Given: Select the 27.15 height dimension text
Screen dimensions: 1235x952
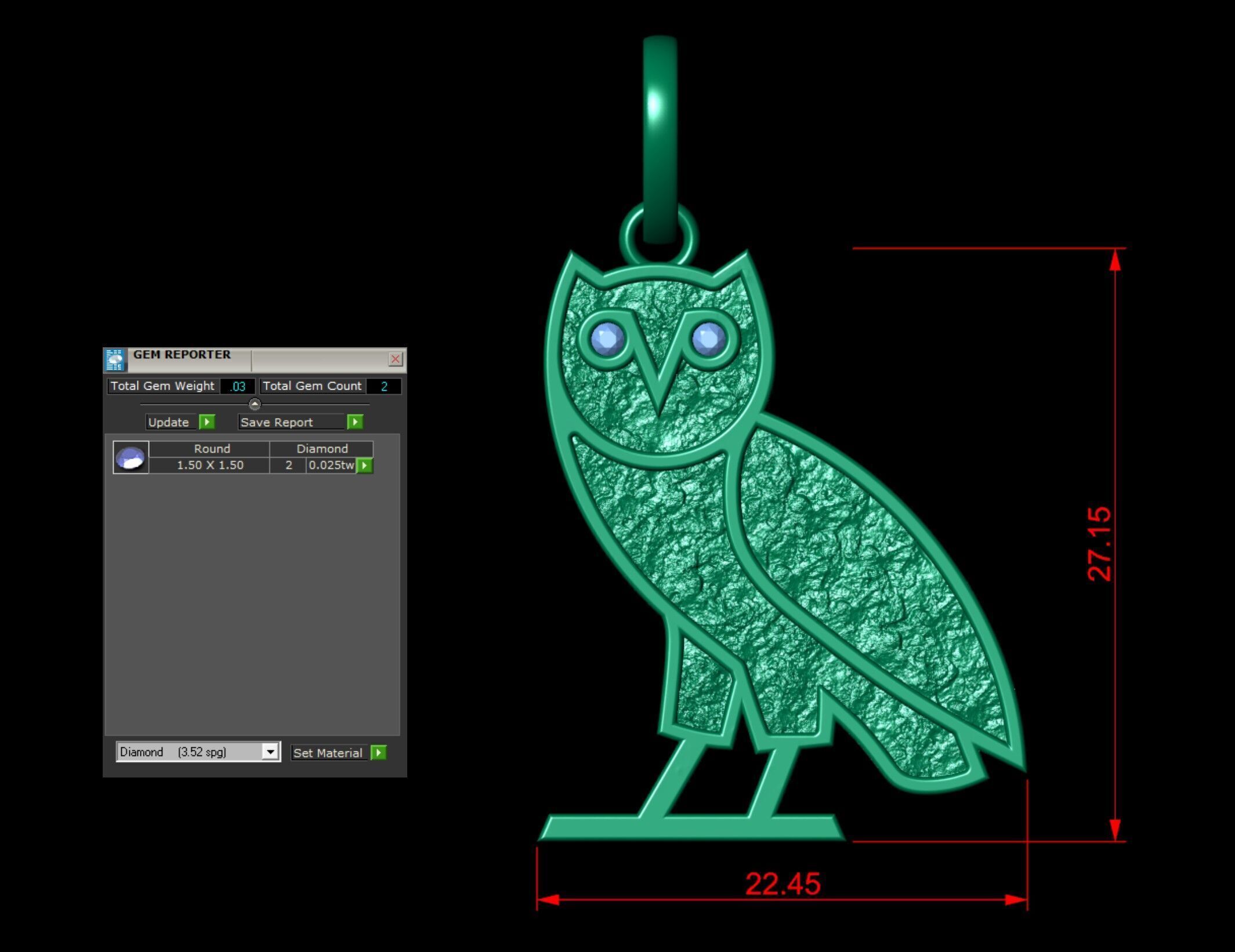Looking at the screenshot, I should pyautogui.click(x=1099, y=544).
